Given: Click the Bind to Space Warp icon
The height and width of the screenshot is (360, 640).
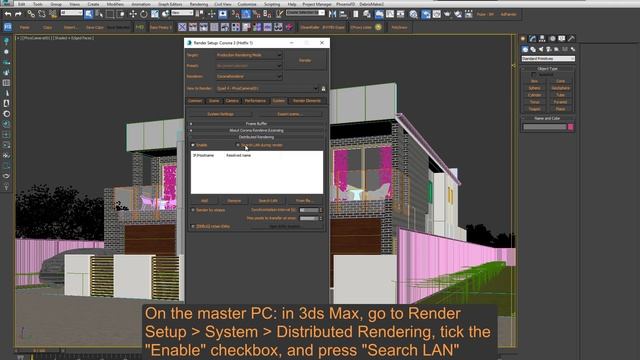Looking at the screenshot, I should pyautogui.click(x=53, y=14).
